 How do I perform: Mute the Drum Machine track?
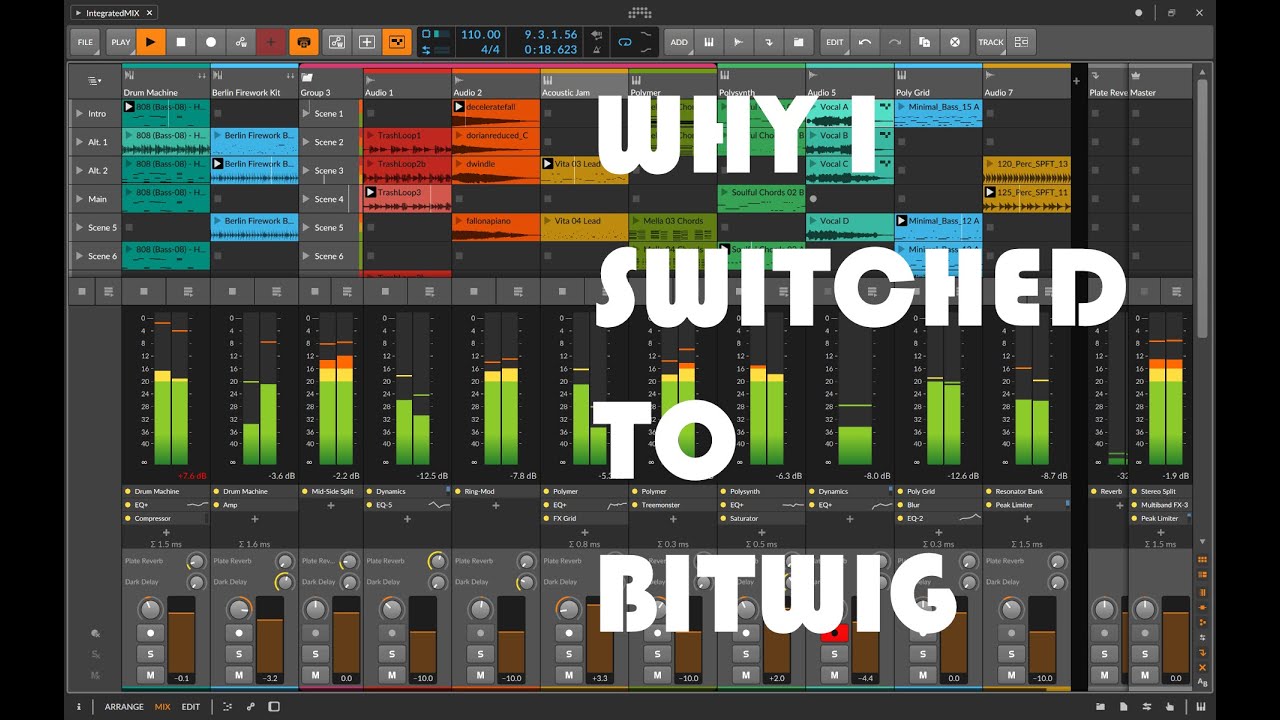pyautogui.click(x=151, y=676)
